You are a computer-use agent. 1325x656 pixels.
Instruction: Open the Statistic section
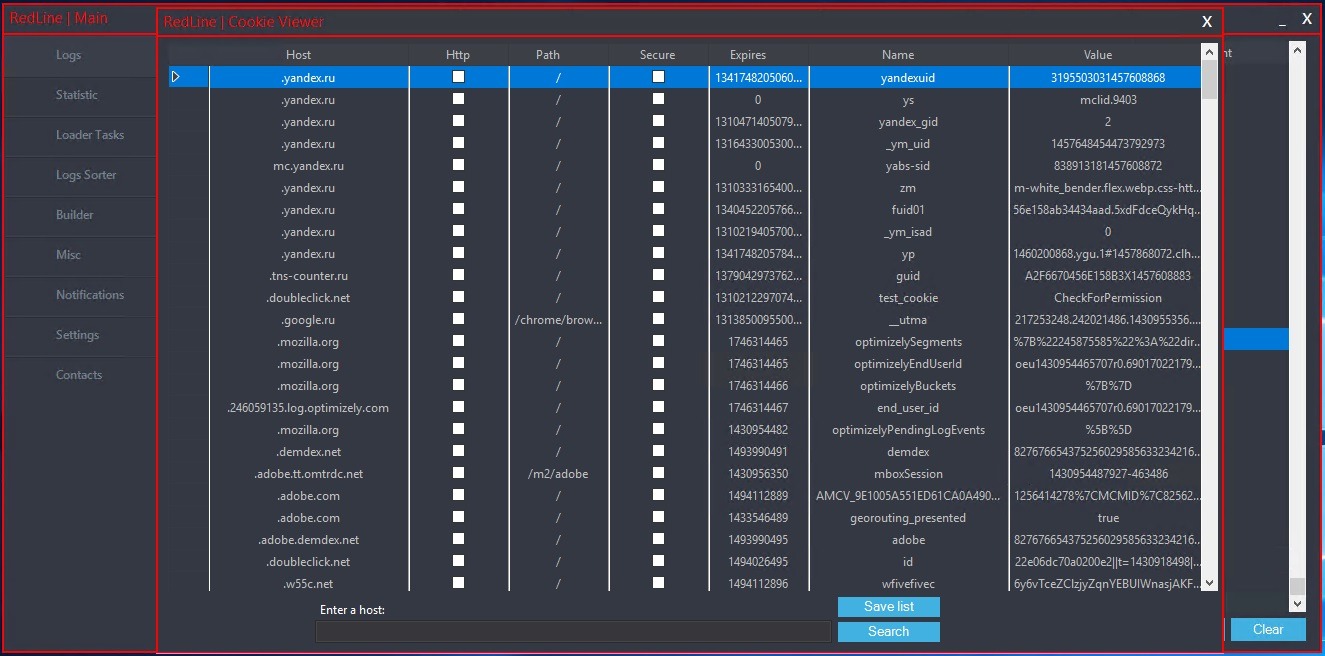pos(79,96)
